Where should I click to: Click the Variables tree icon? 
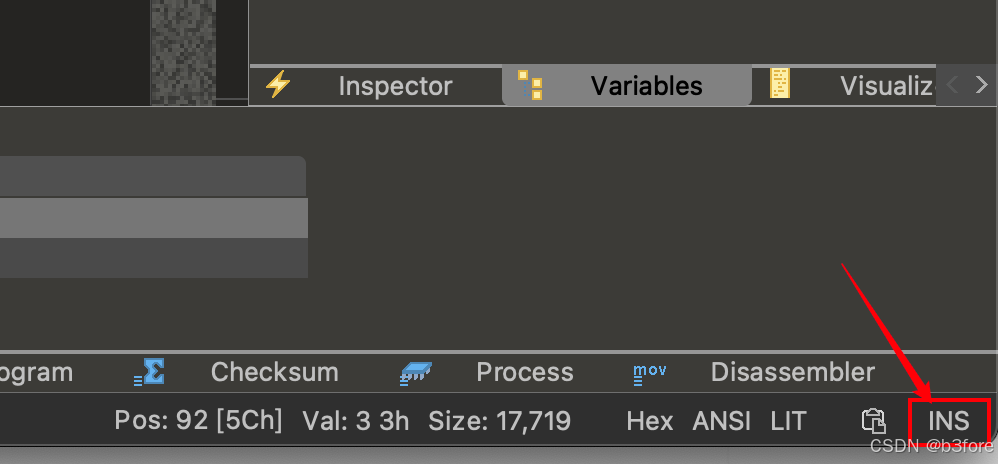[530, 85]
